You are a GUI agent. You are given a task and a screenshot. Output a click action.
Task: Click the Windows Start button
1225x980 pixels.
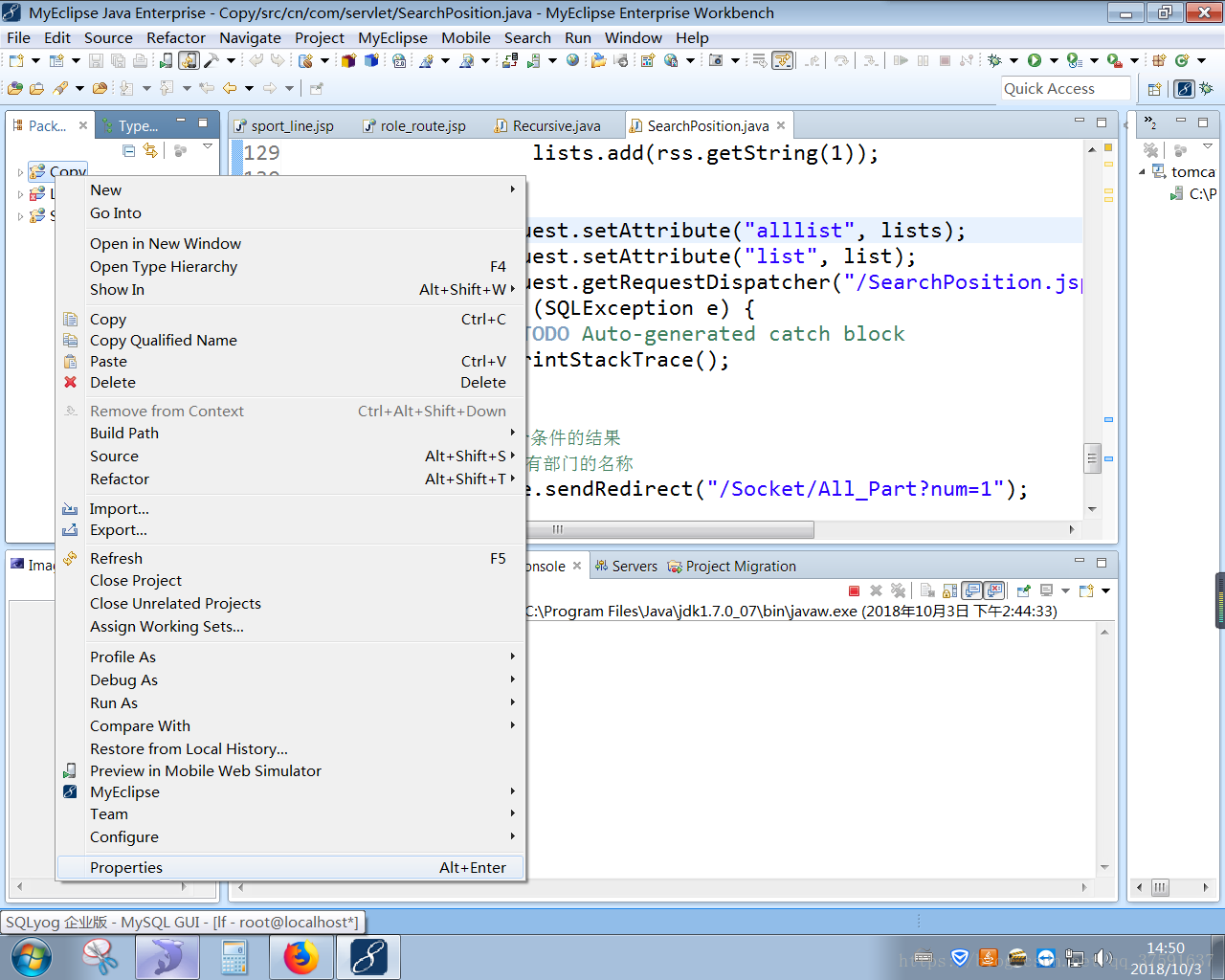(31, 957)
